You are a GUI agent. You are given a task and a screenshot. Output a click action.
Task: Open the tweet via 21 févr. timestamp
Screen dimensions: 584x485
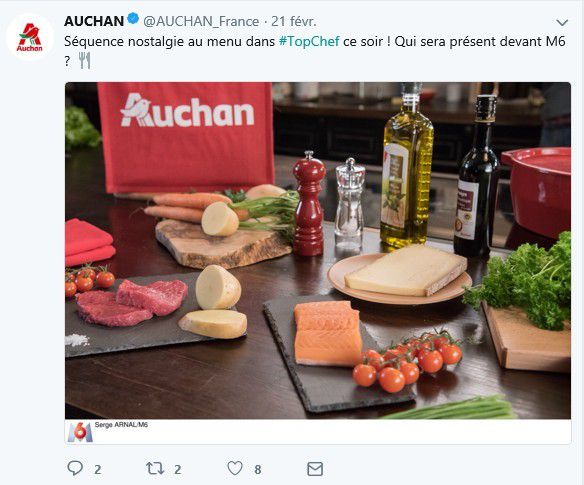click(x=293, y=22)
